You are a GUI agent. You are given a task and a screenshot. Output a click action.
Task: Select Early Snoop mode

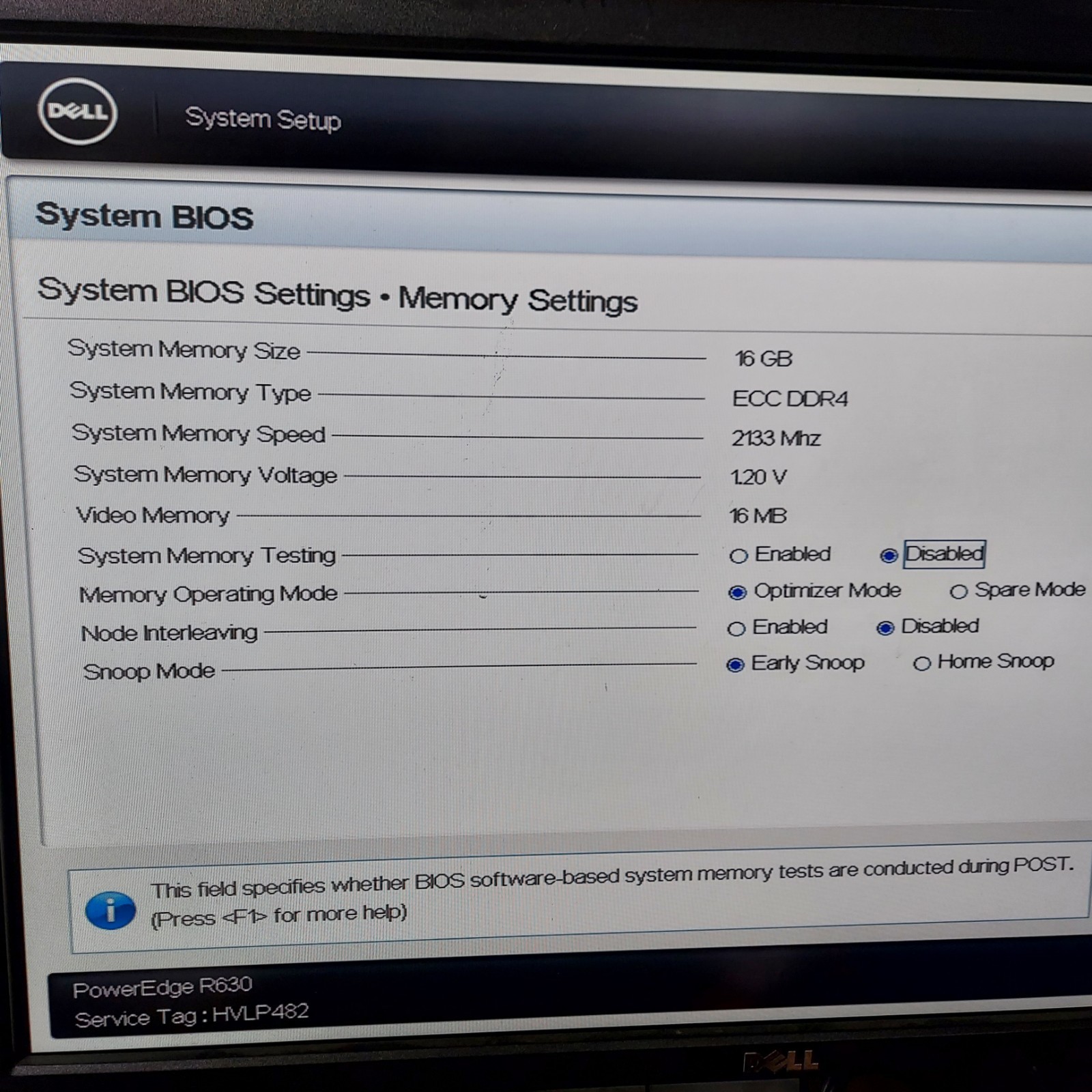[735, 665]
